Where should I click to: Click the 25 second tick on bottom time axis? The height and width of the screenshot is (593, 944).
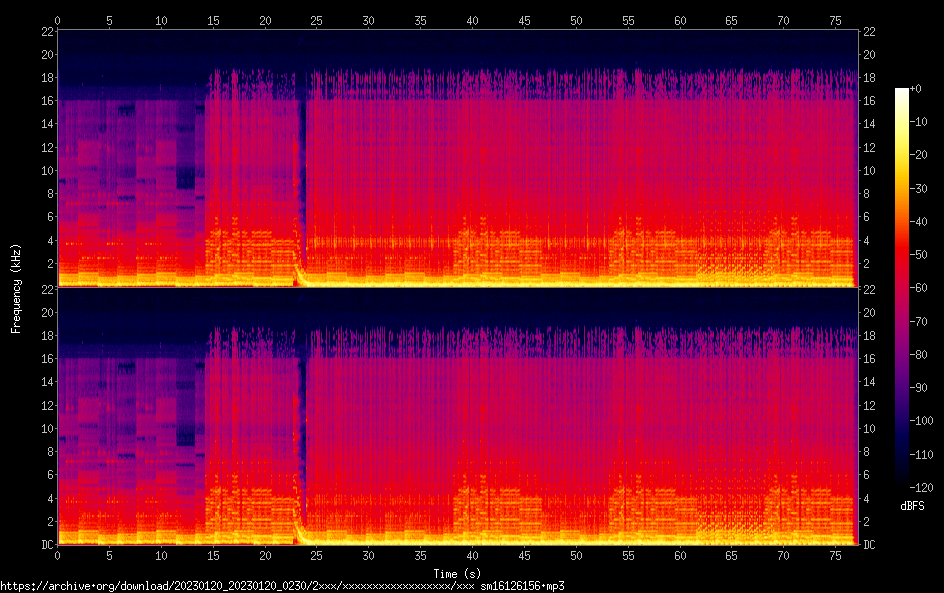(x=317, y=555)
